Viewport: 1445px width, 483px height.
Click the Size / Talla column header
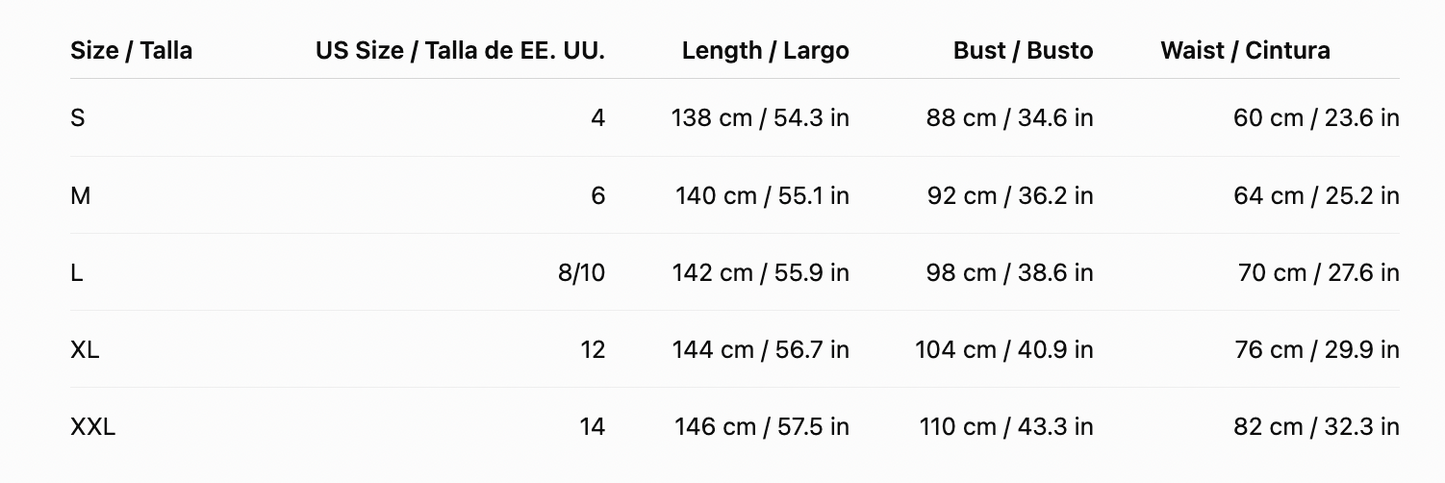(131, 50)
